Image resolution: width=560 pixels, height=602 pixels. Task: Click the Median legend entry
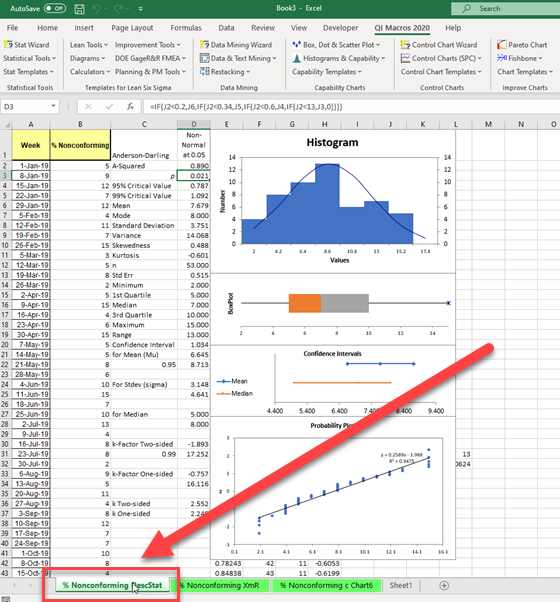(235, 394)
